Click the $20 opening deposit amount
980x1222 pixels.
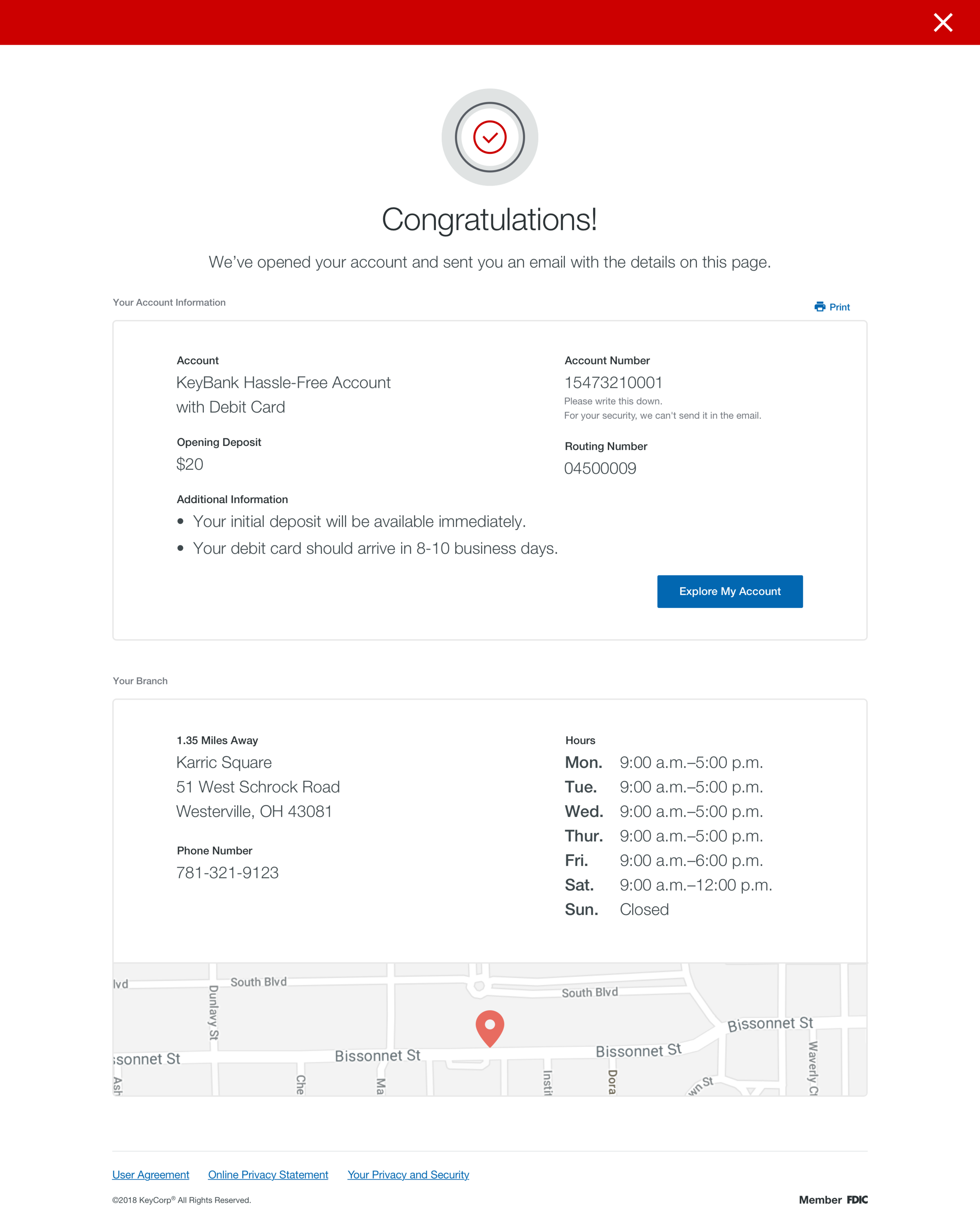click(x=189, y=464)
